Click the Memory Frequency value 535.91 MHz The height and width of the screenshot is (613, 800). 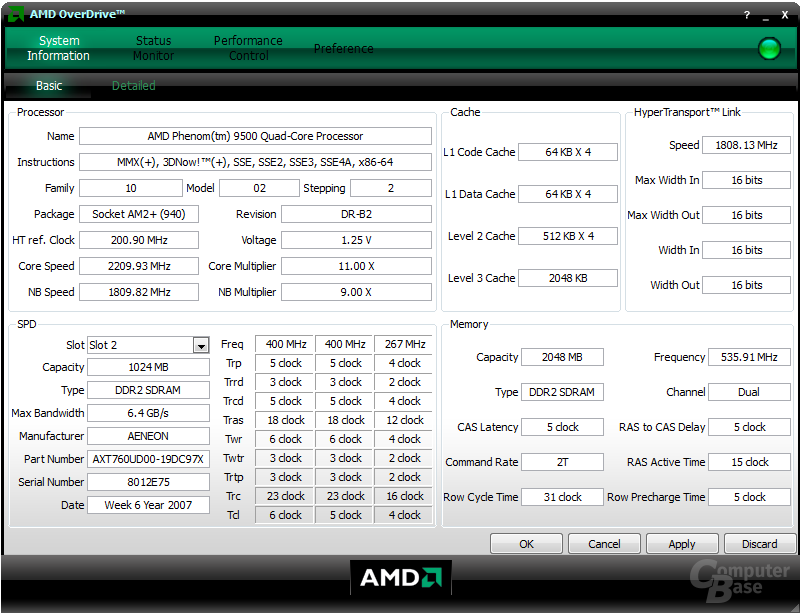tap(749, 357)
